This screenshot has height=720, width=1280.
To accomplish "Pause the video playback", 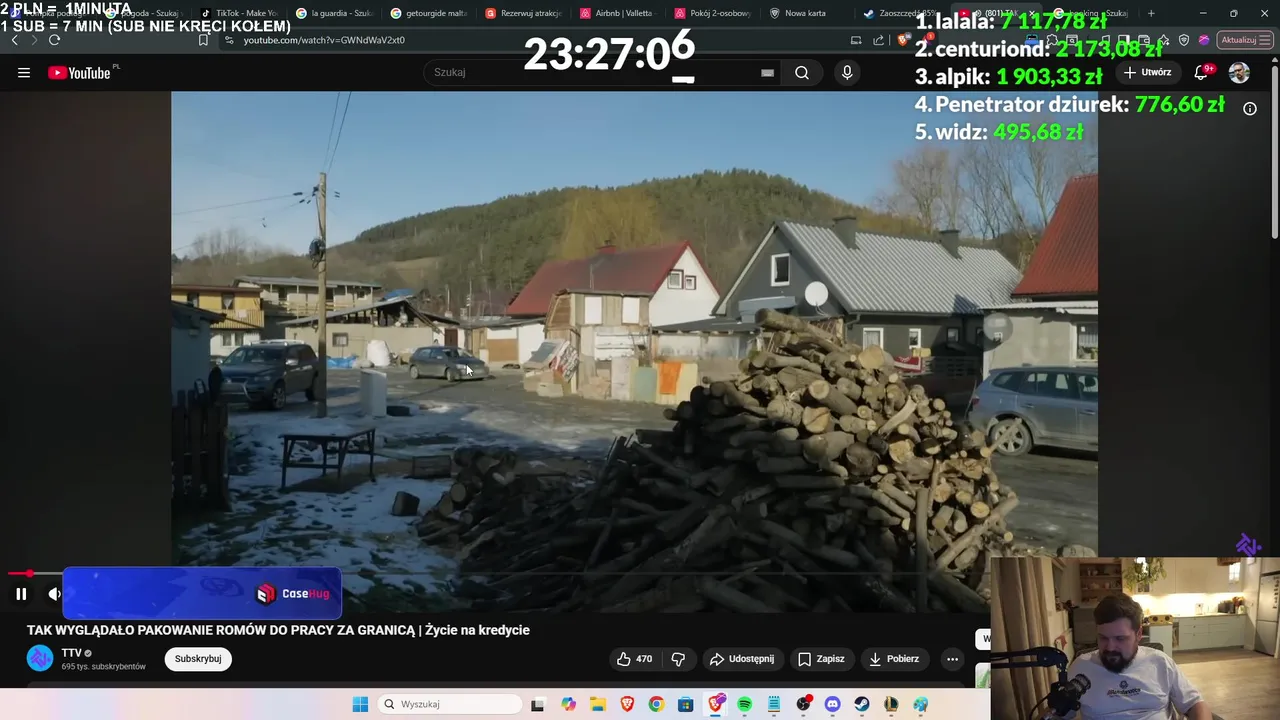I will tap(21, 594).
